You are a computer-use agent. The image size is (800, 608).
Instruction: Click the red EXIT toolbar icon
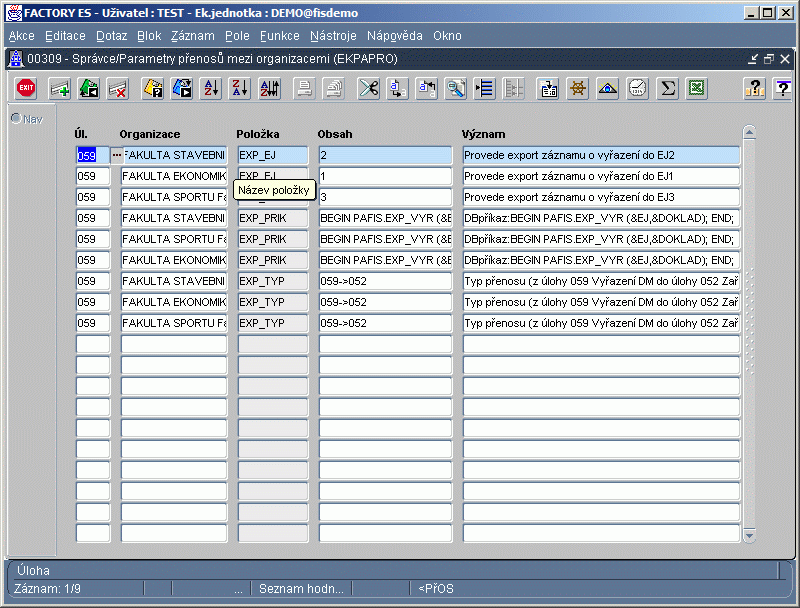26,88
